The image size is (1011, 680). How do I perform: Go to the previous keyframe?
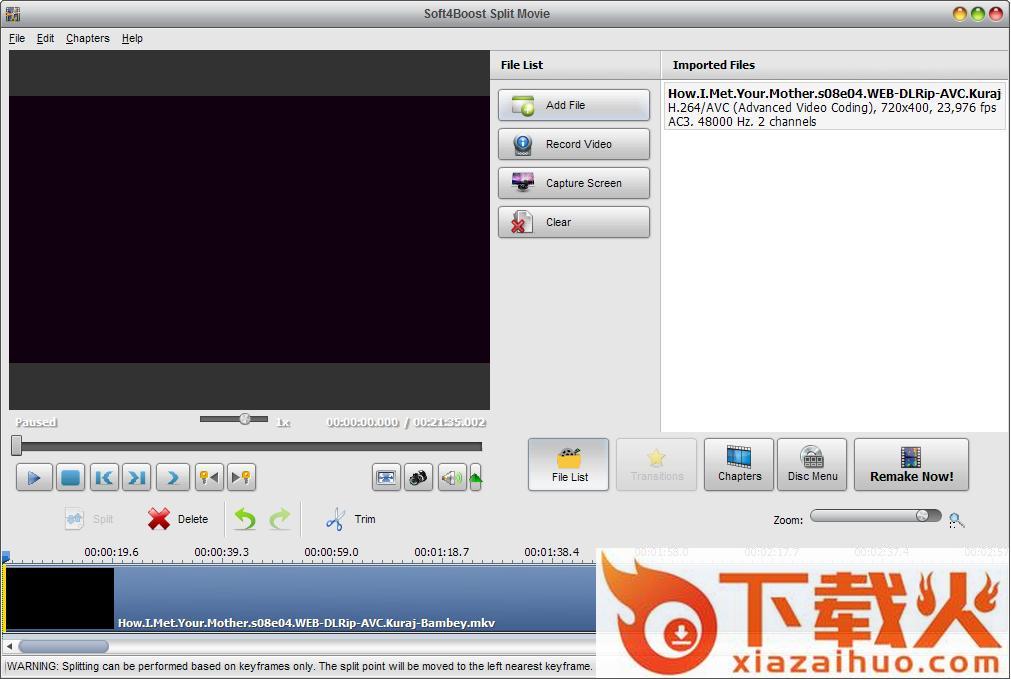[208, 478]
